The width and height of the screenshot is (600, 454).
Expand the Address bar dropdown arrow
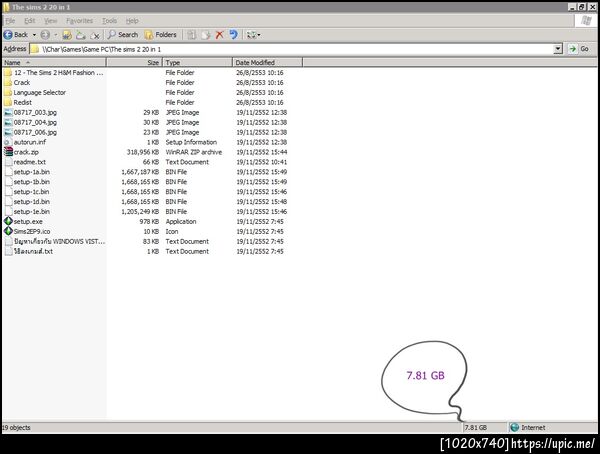[558, 49]
